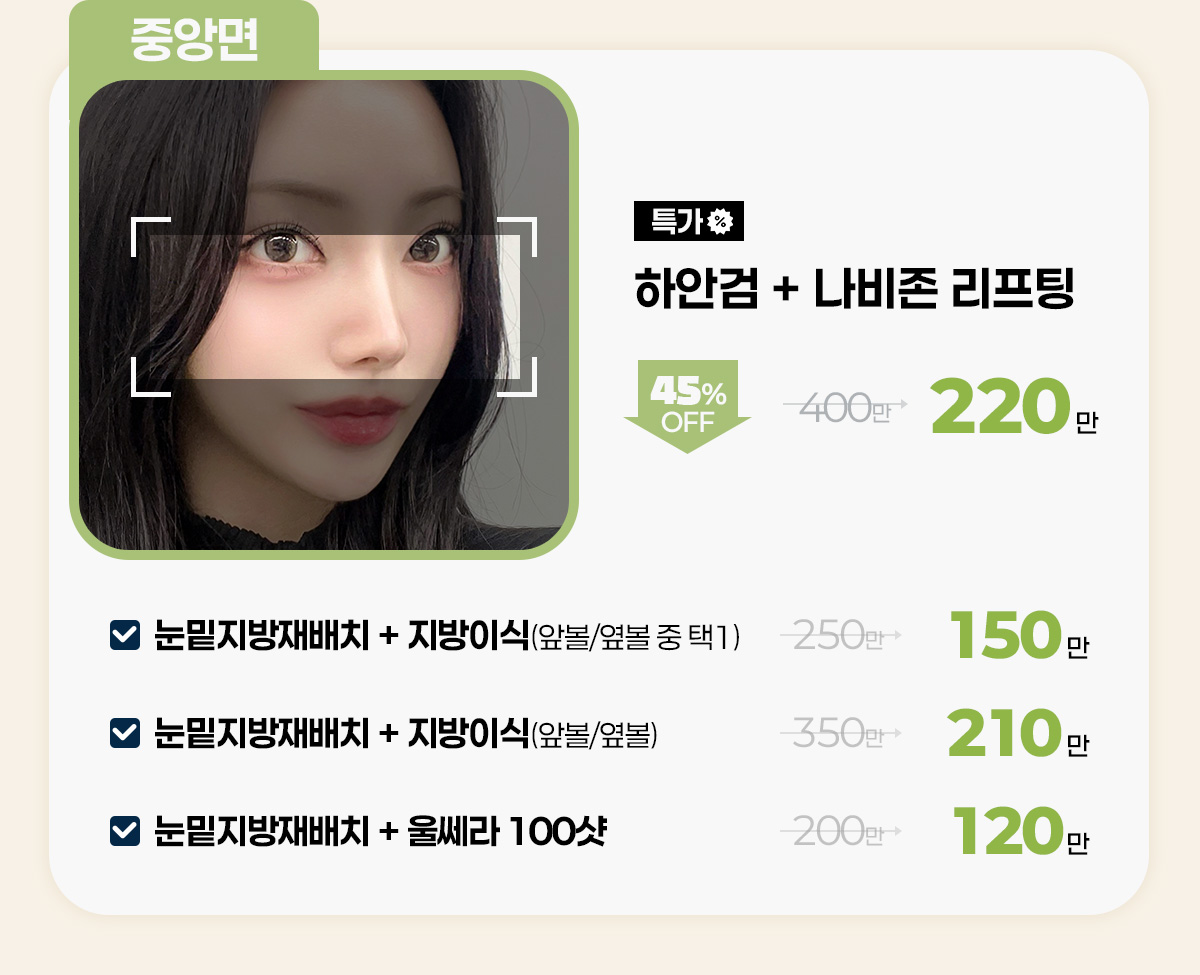
Task: Click the 120만 price
Action: point(1017,831)
